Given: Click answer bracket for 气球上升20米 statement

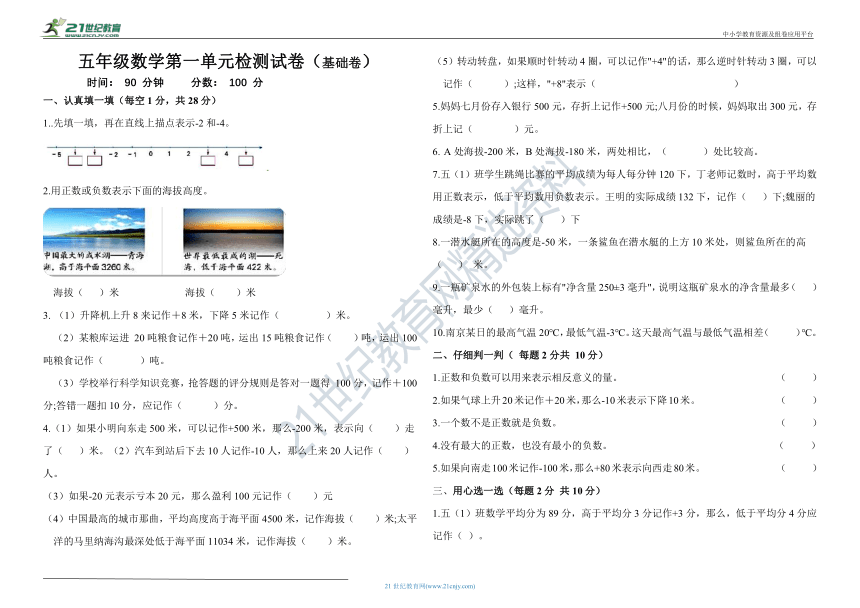Looking at the screenshot, I should [799, 400].
